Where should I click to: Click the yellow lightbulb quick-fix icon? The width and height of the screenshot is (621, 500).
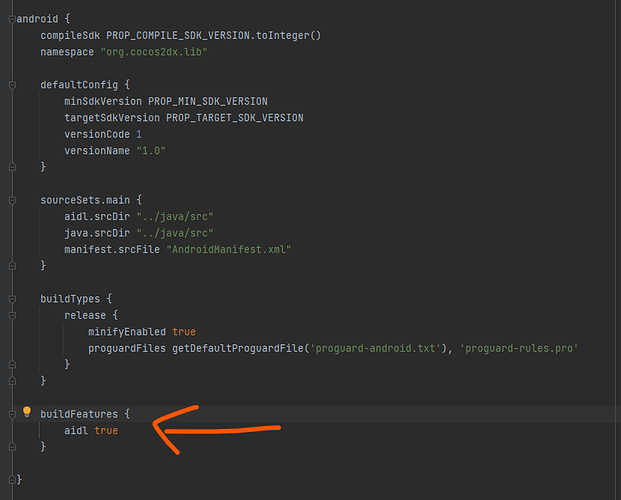point(27,412)
